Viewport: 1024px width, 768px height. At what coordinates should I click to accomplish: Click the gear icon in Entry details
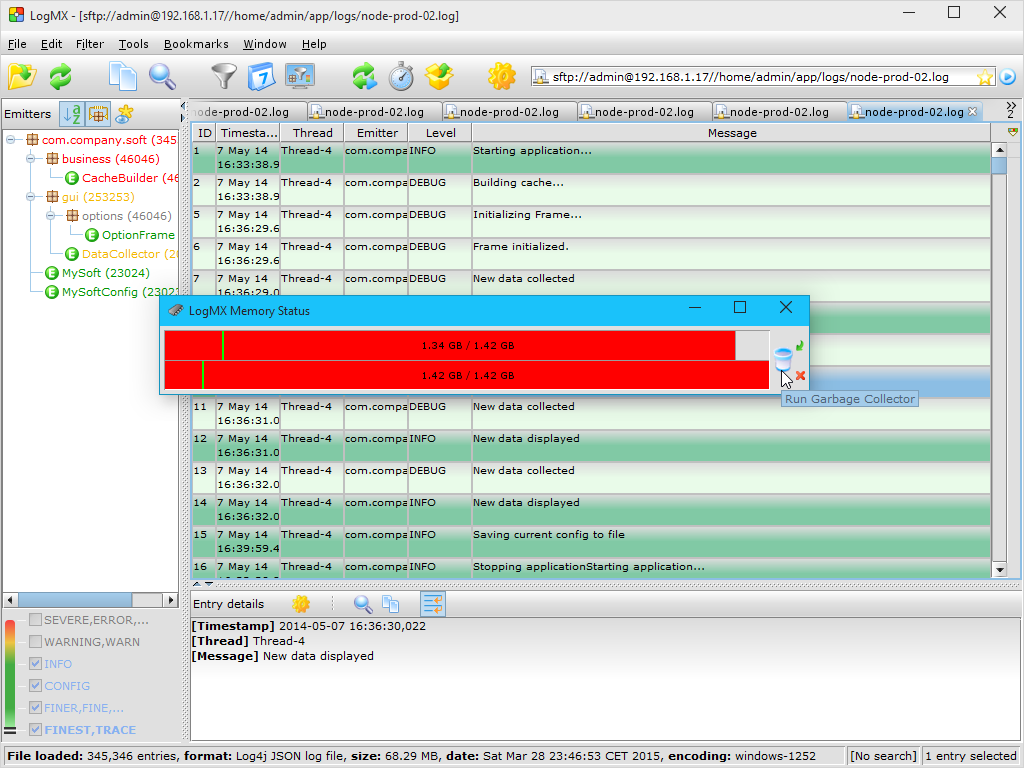(301, 604)
